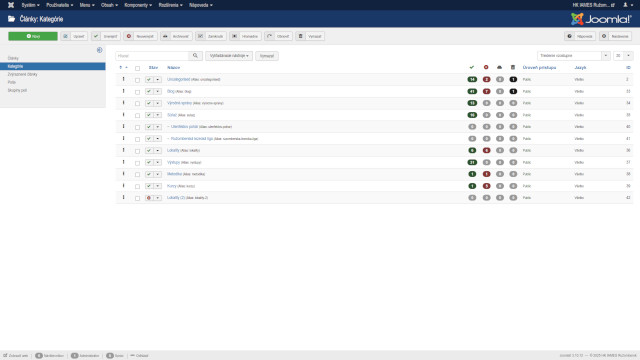Click the Check-in toolbar button
Viewport: 640px width, 360px height.
coord(211,36)
